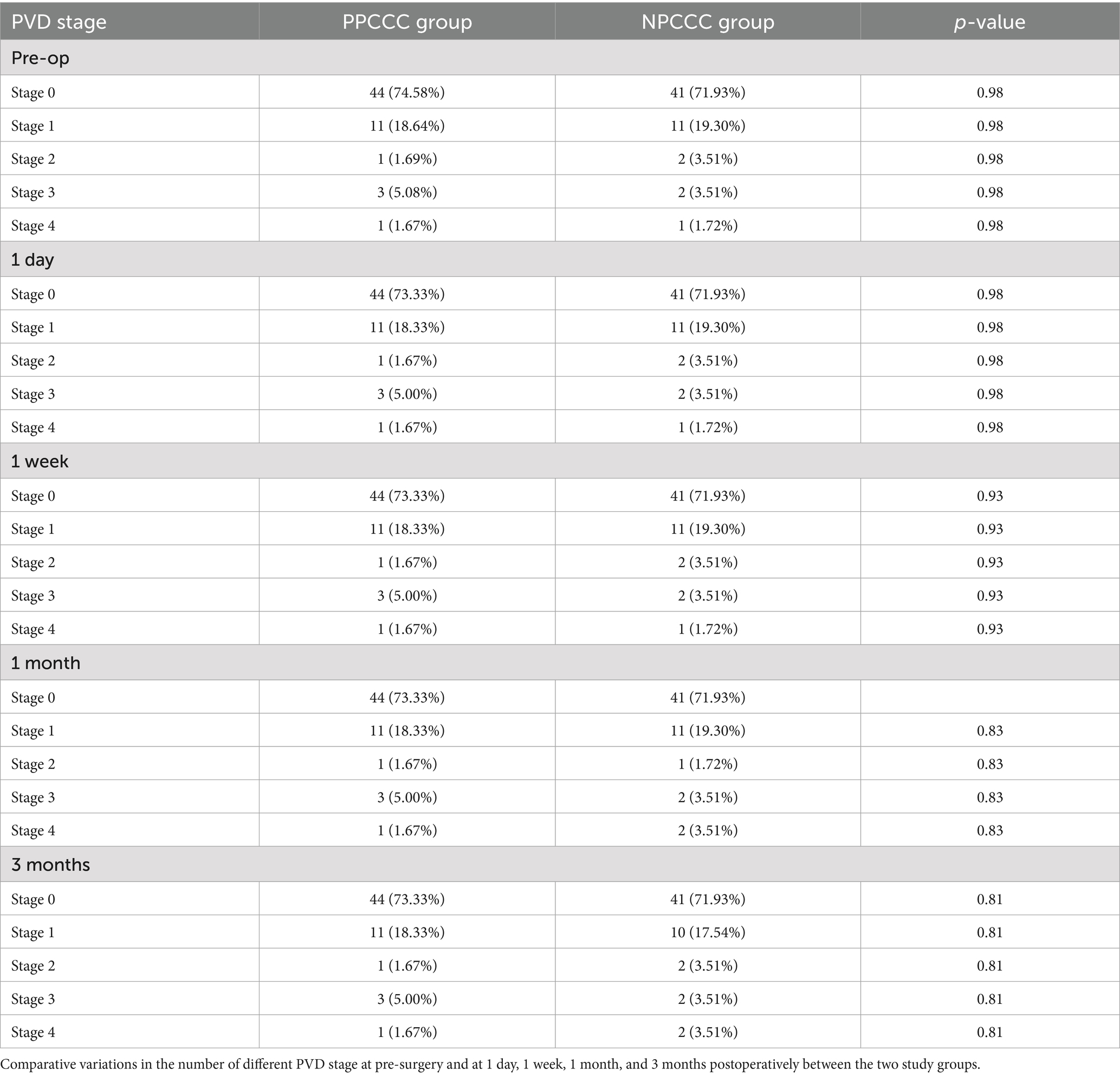Screen dimensions: 1120x1076
Task: Select the PPCCC group column header
Action: [407, 22]
